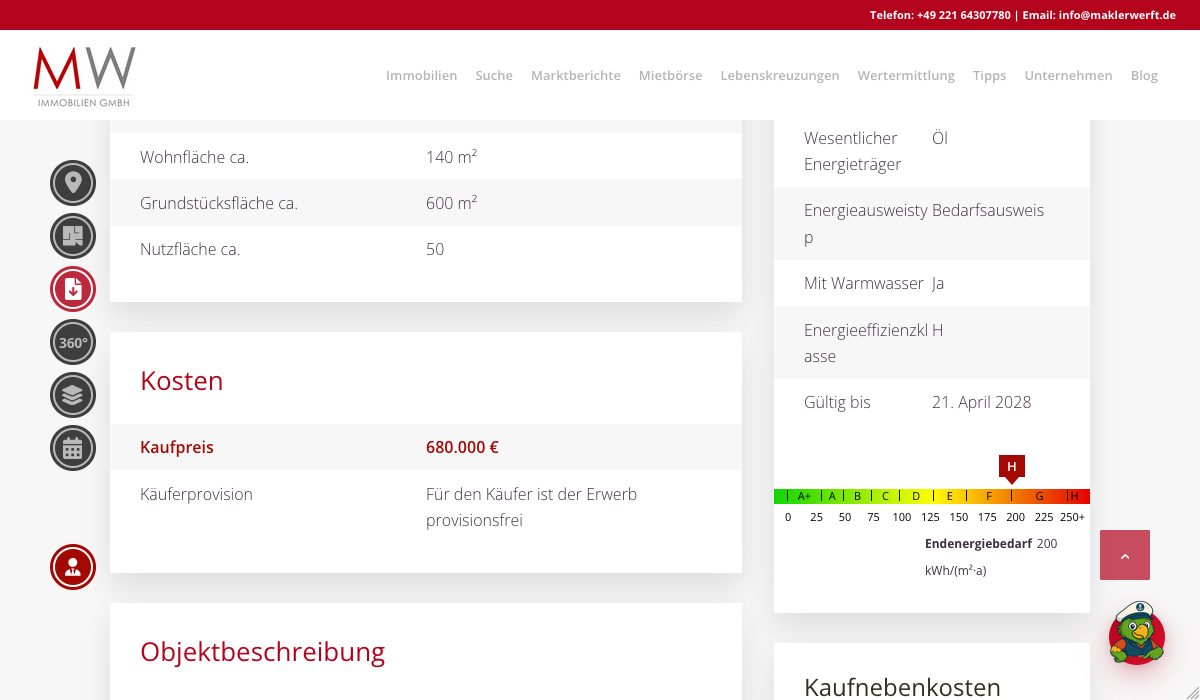Click the contact agent person icon

tap(73, 567)
